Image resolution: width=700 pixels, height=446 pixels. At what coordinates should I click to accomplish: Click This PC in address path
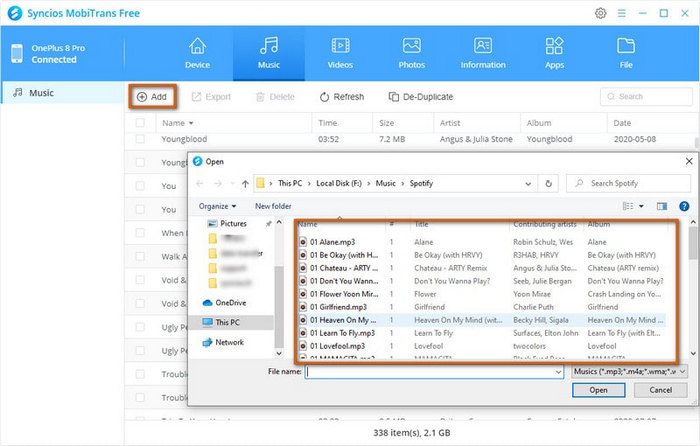(290, 183)
